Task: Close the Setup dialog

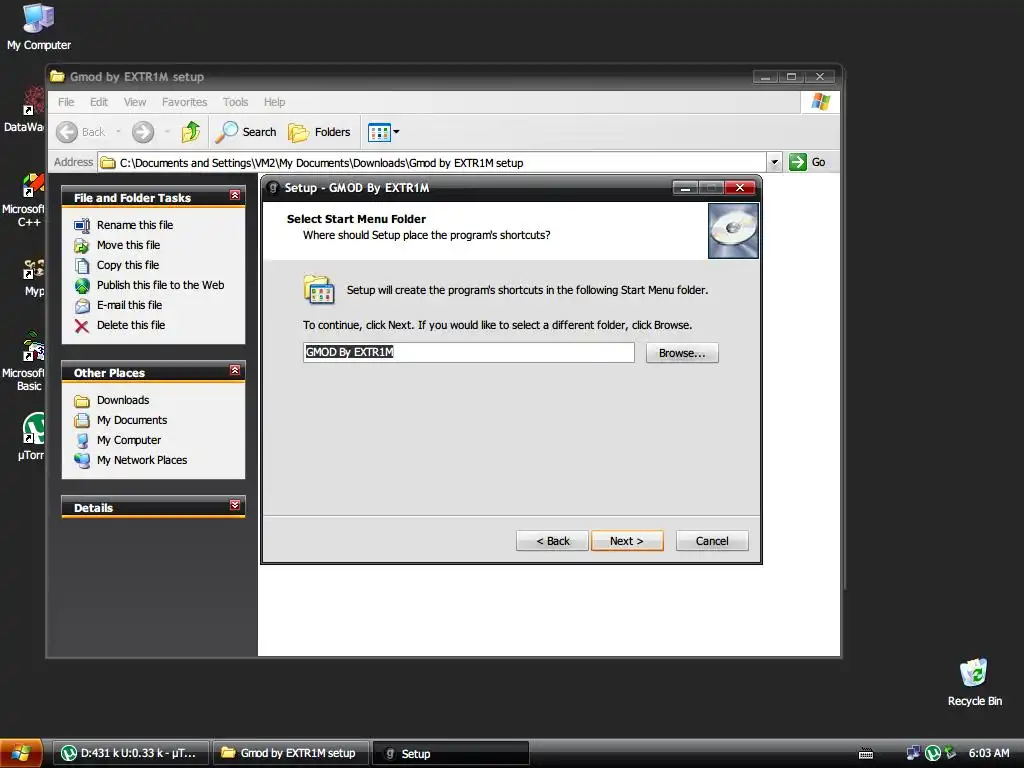Action: click(x=740, y=188)
